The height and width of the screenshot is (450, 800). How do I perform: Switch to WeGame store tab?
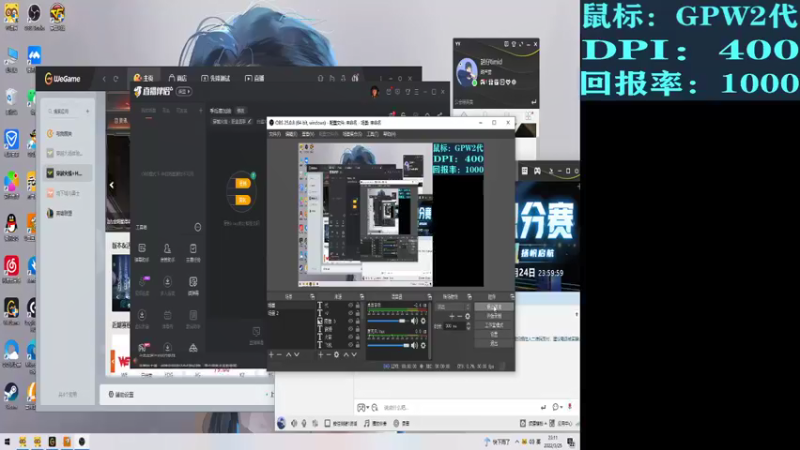(178, 78)
